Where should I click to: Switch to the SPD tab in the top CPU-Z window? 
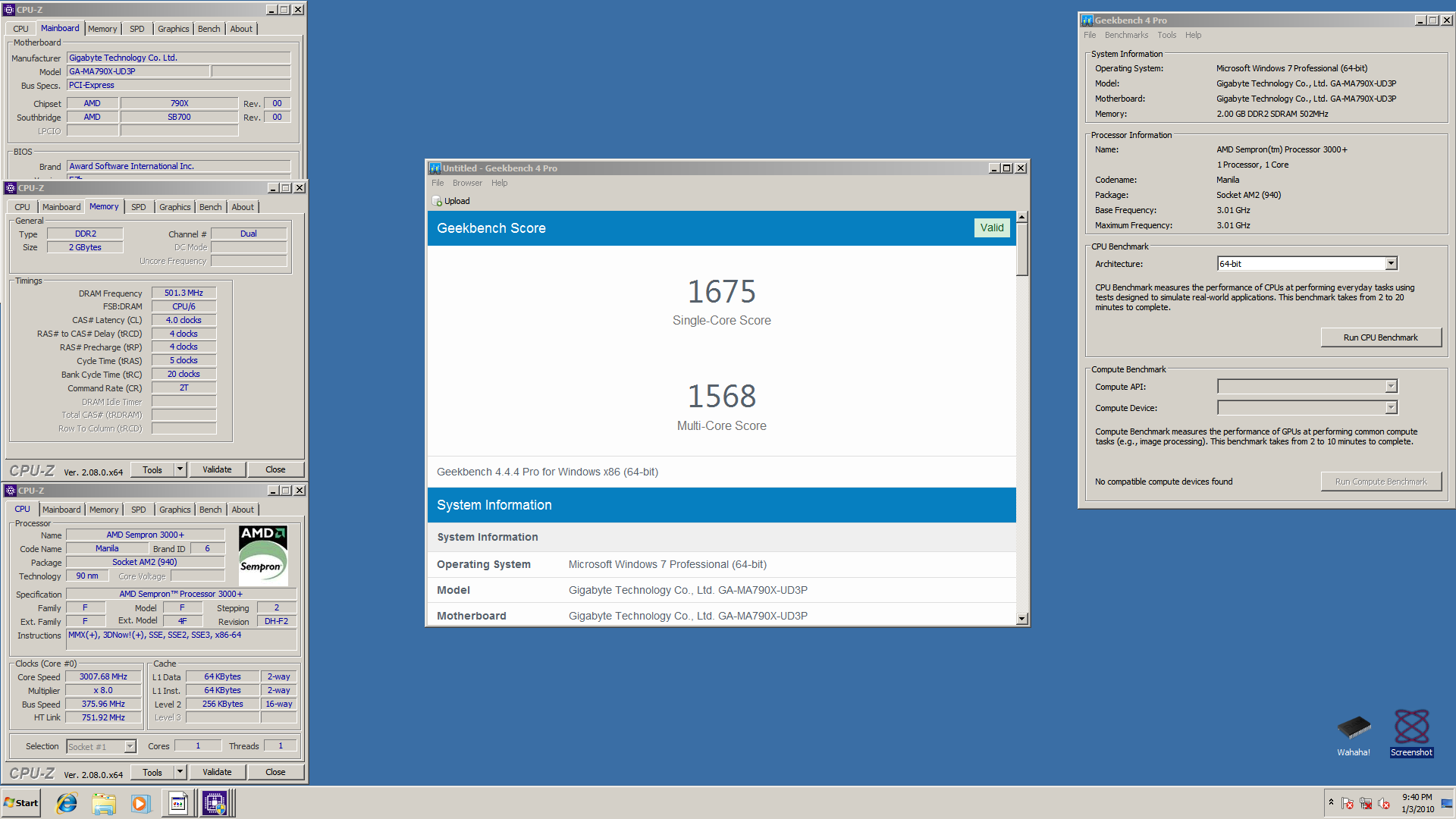[x=136, y=29]
